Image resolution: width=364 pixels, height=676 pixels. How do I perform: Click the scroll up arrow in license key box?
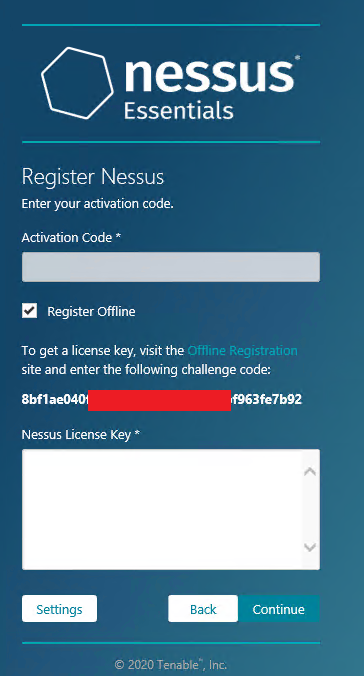[310, 472]
